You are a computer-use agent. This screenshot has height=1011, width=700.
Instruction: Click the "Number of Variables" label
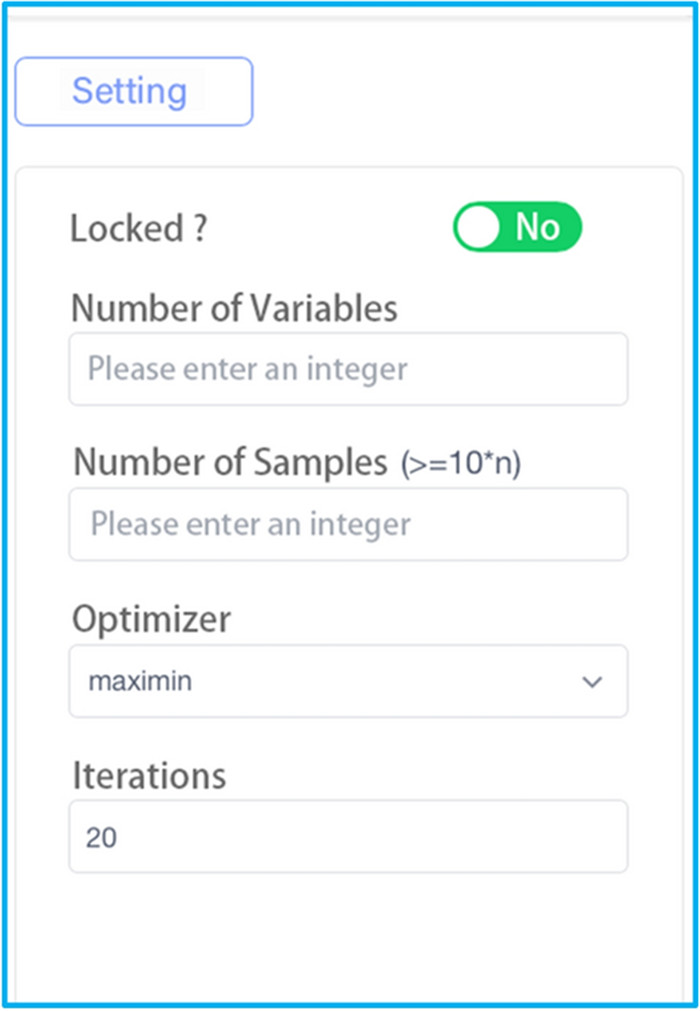click(x=234, y=308)
